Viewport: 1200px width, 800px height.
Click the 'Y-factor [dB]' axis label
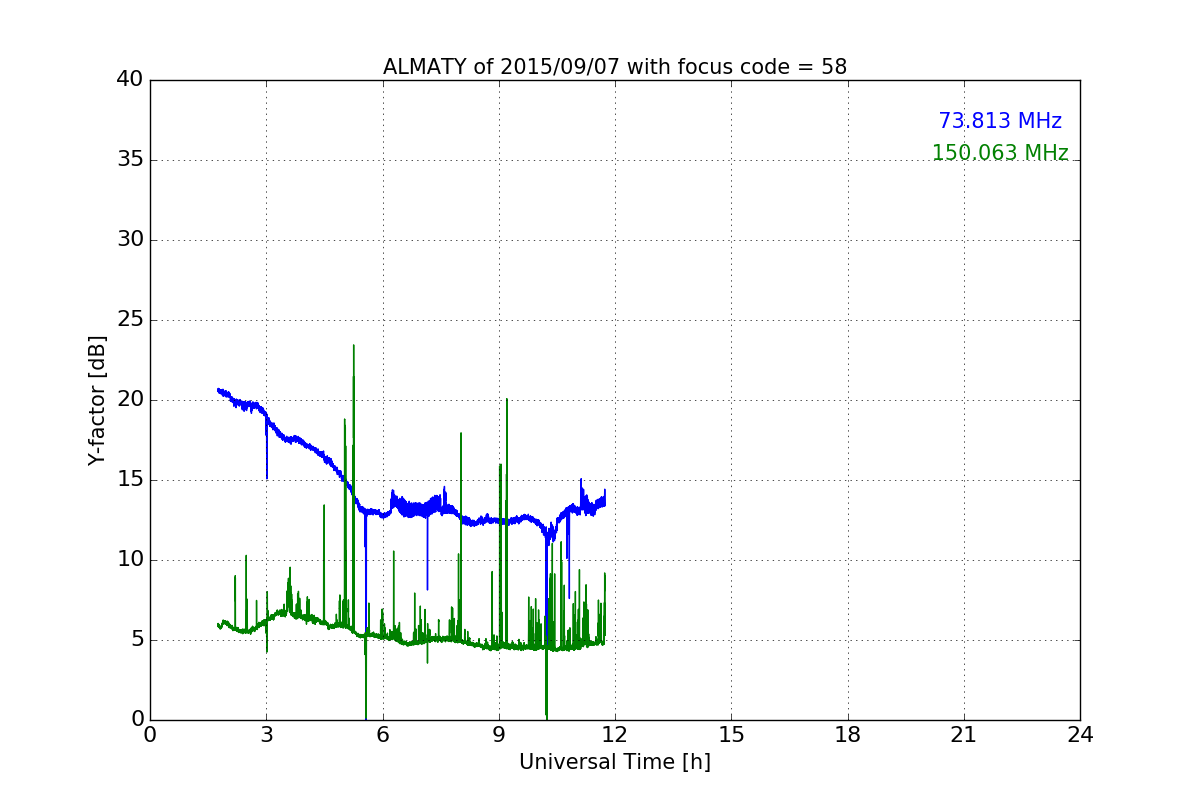tap(97, 400)
